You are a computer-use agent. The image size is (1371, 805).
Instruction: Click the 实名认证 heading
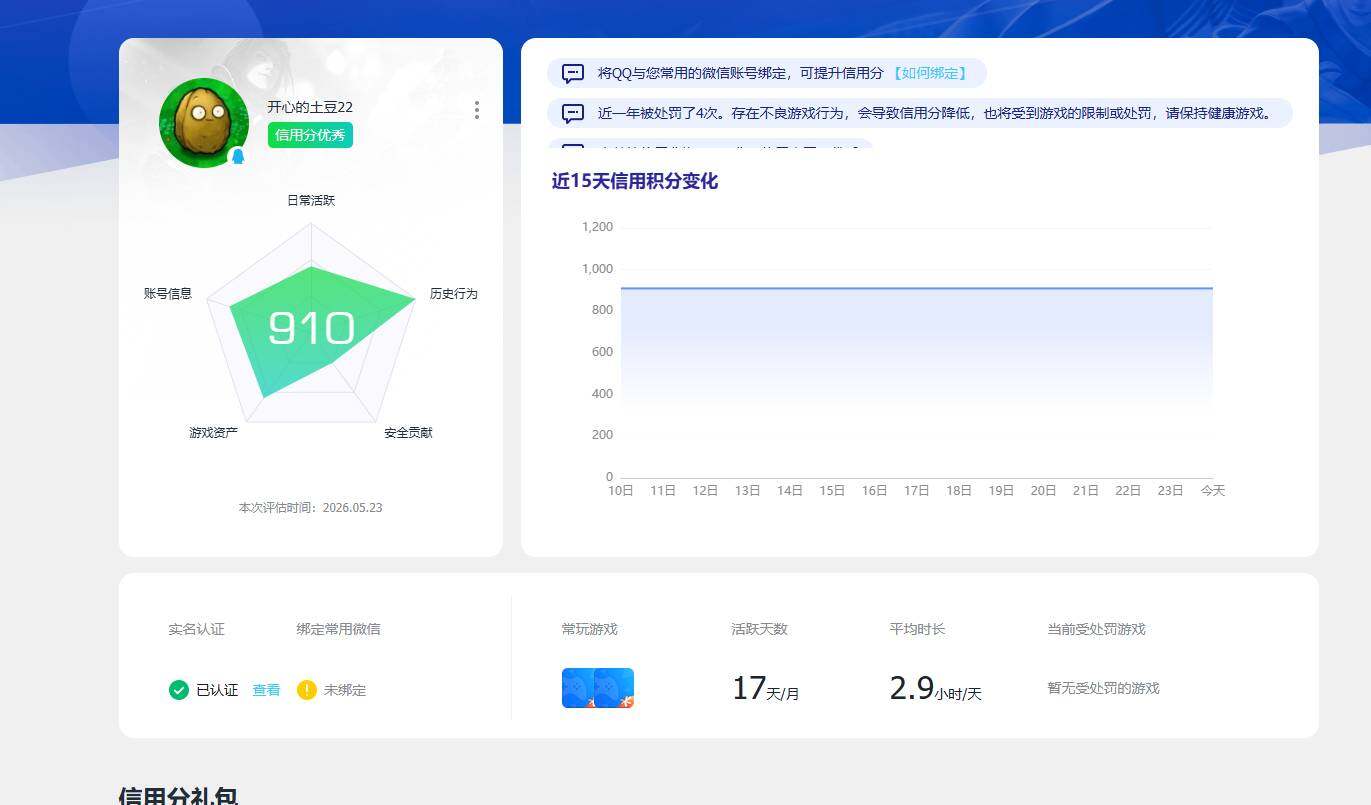197,629
